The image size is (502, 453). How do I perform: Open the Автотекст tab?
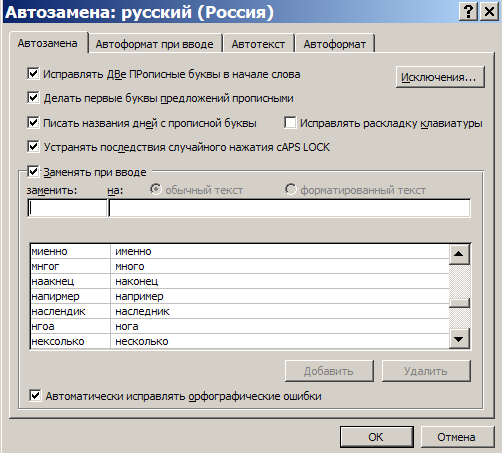point(258,44)
